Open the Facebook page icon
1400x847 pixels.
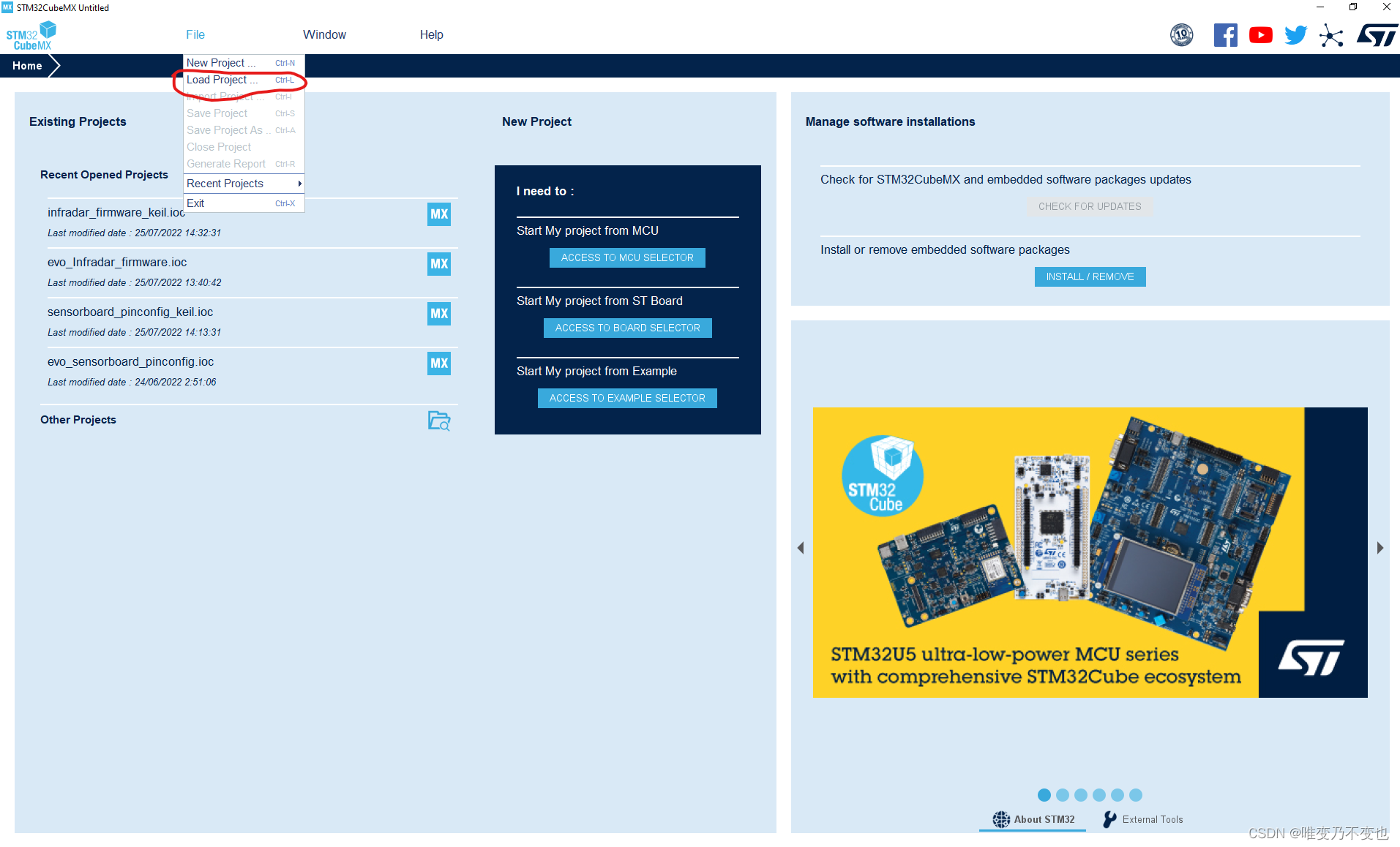pos(1226,34)
